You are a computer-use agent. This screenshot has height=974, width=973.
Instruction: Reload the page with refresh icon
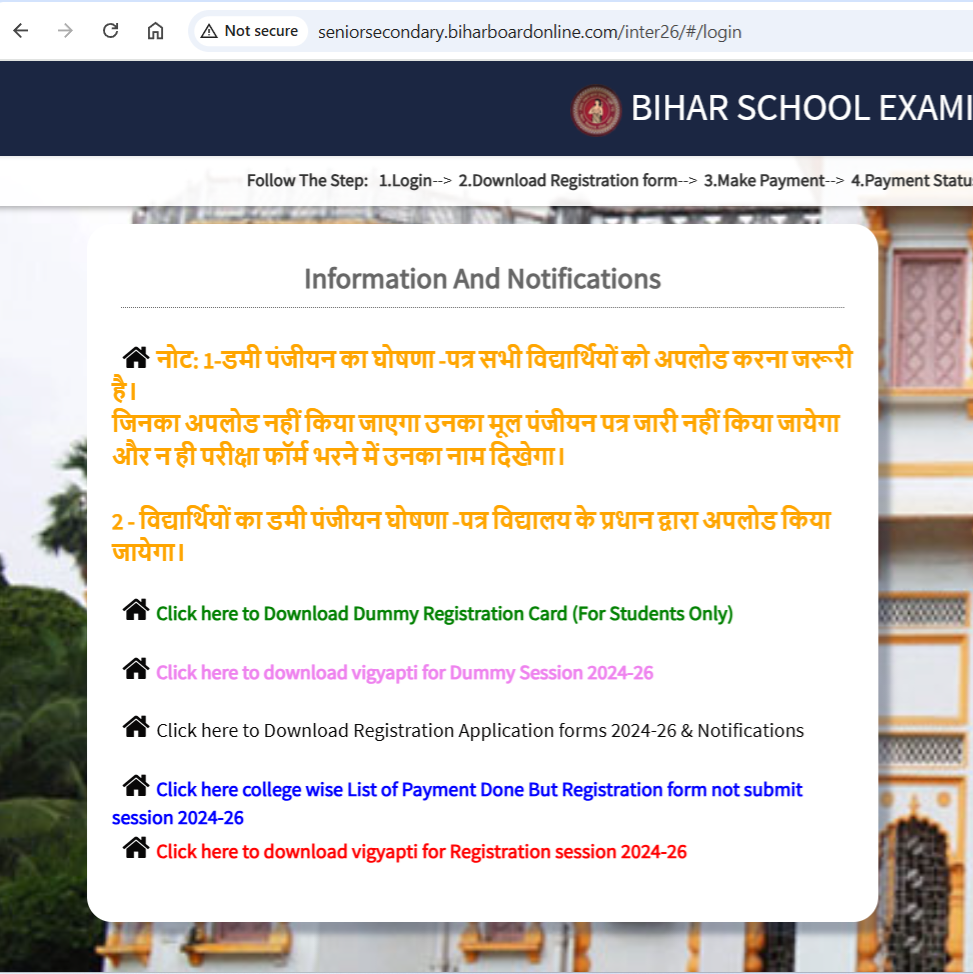click(x=111, y=31)
